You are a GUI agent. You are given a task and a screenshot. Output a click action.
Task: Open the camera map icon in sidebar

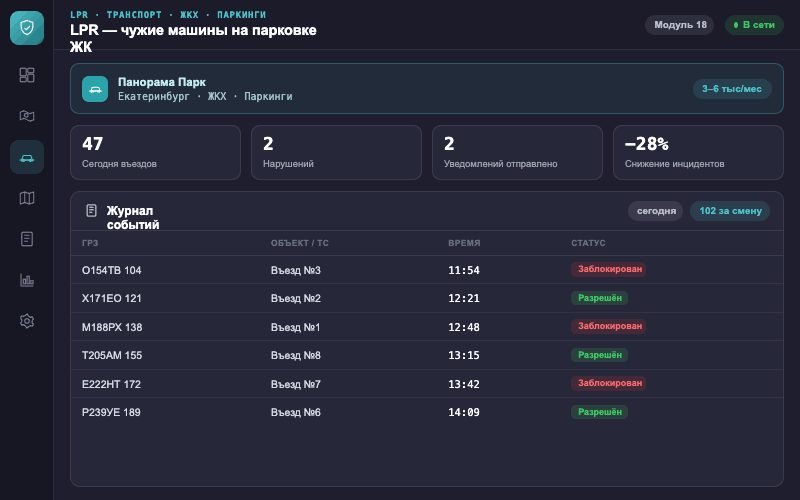27,116
